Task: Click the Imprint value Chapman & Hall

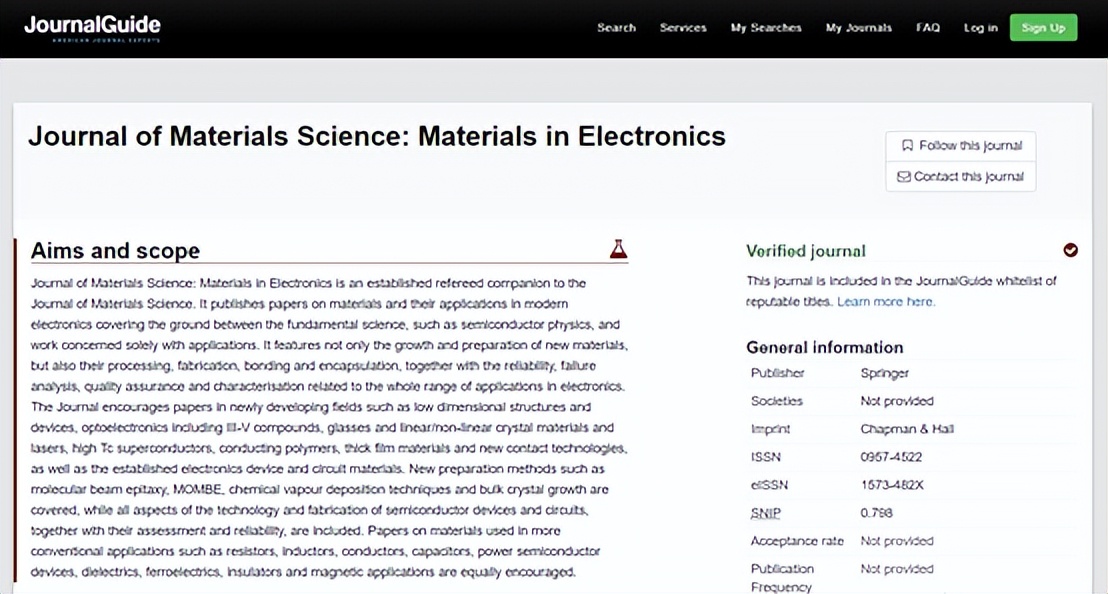Action: coord(907,429)
